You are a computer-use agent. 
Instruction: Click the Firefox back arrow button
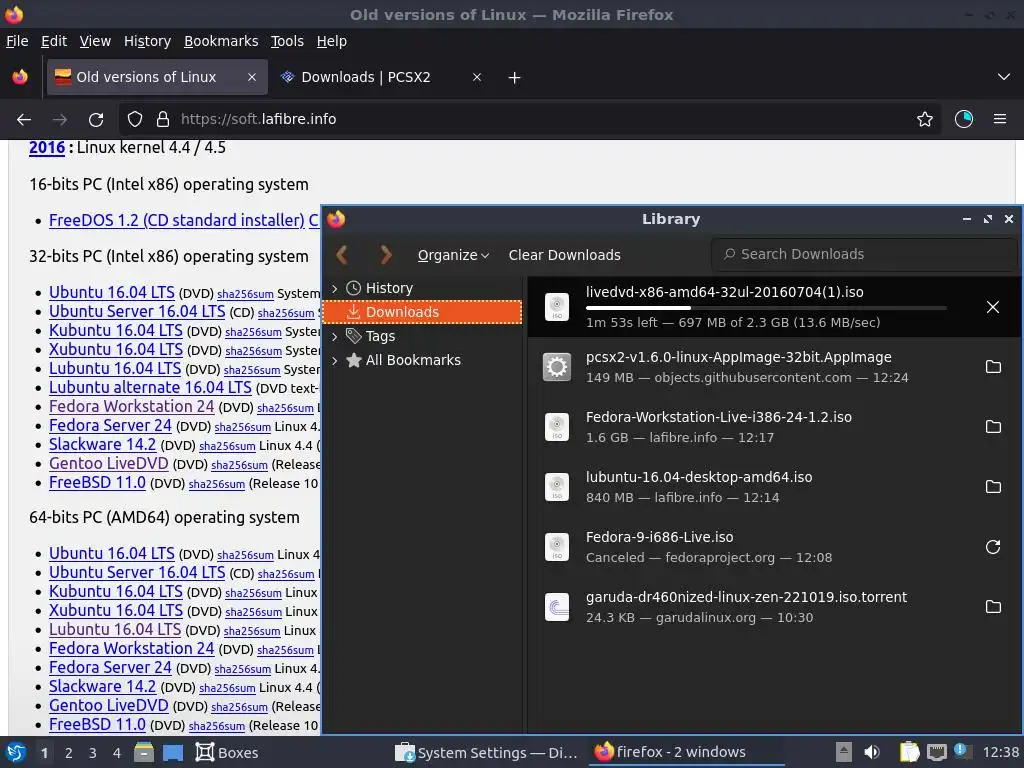click(24, 120)
